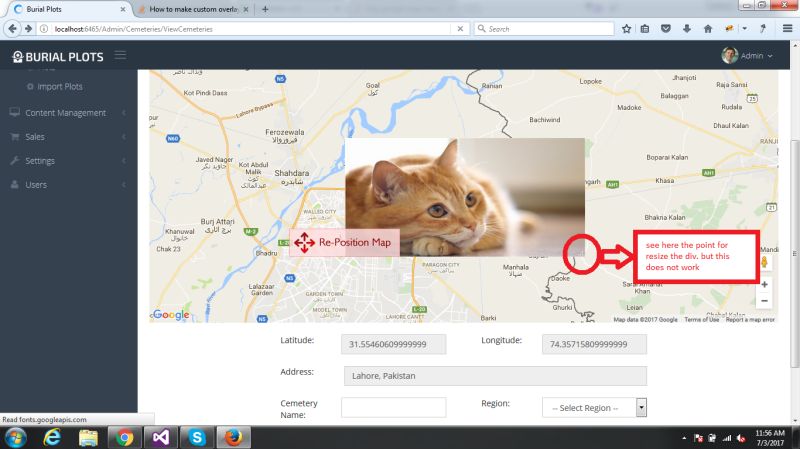
Task: Focus the Cemetery Name input
Action: (393, 408)
